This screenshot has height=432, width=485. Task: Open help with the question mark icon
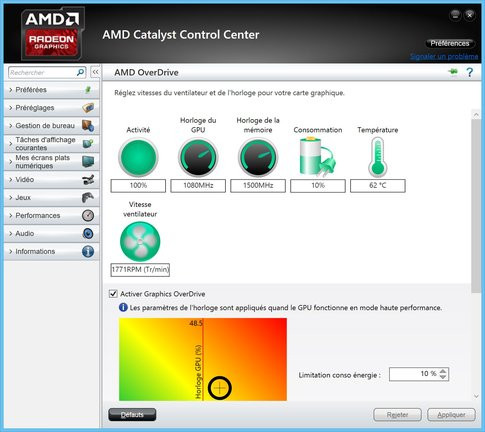tap(470, 72)
